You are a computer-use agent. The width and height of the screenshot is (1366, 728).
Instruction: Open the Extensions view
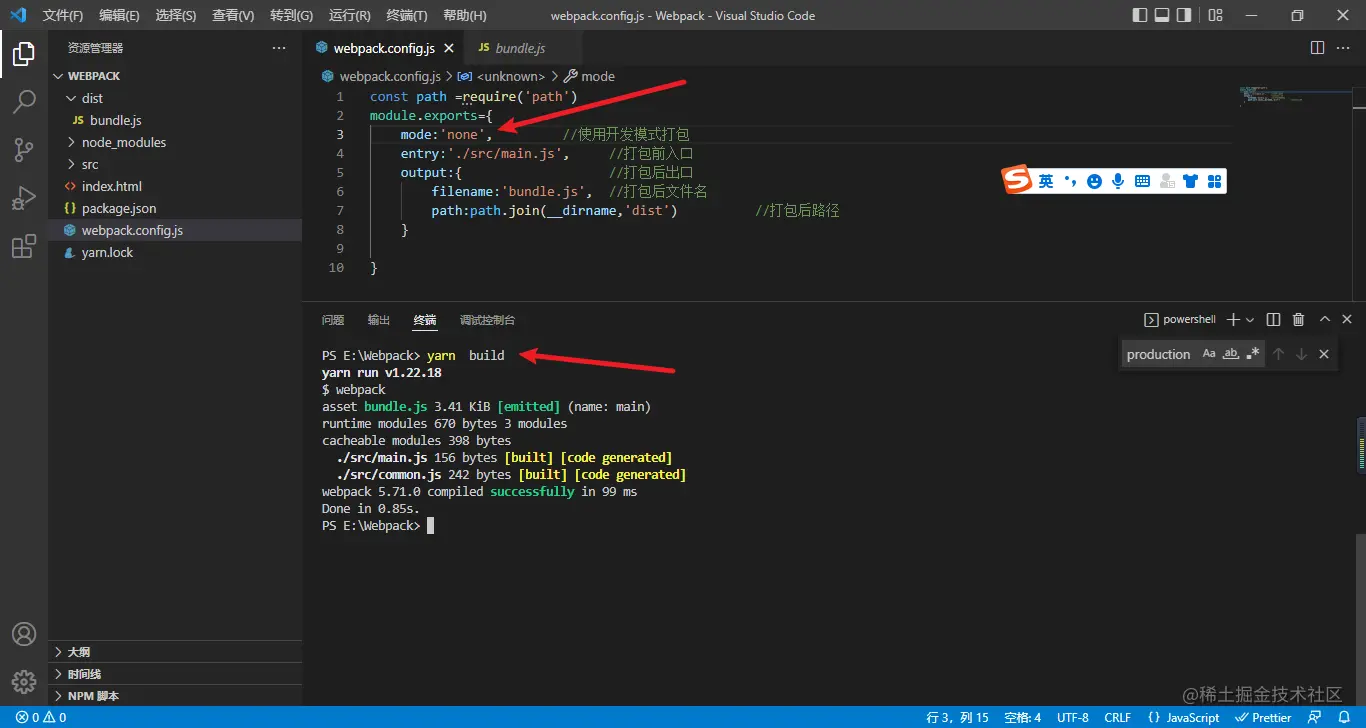[24, 246]
